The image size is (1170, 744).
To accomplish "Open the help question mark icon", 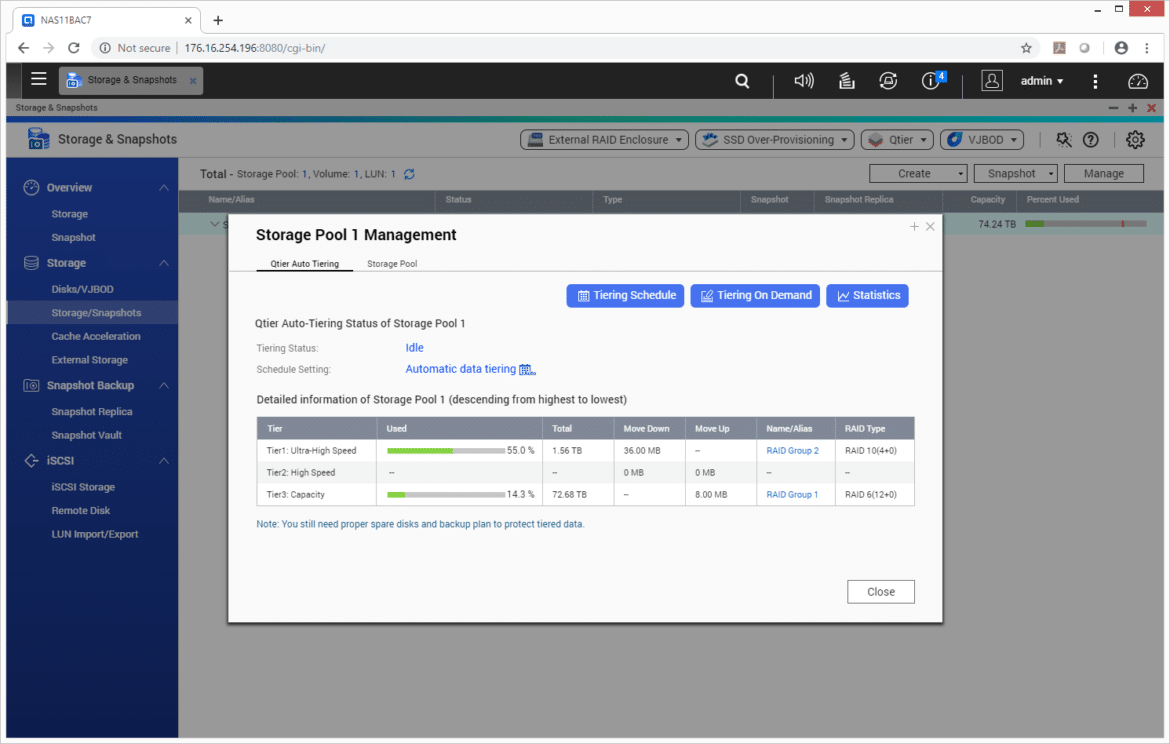I will click(1090, 140).
